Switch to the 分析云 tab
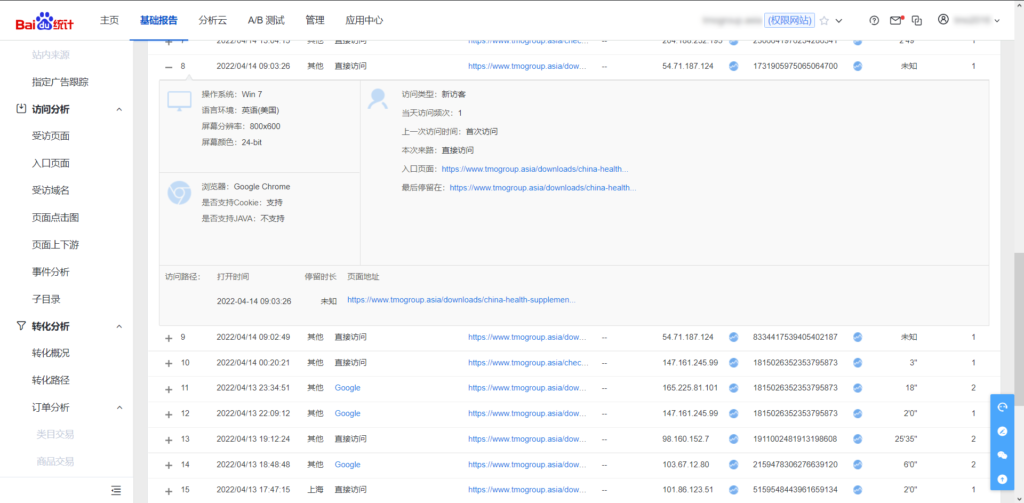1024x503 pixels. click(x=212, y=20)
